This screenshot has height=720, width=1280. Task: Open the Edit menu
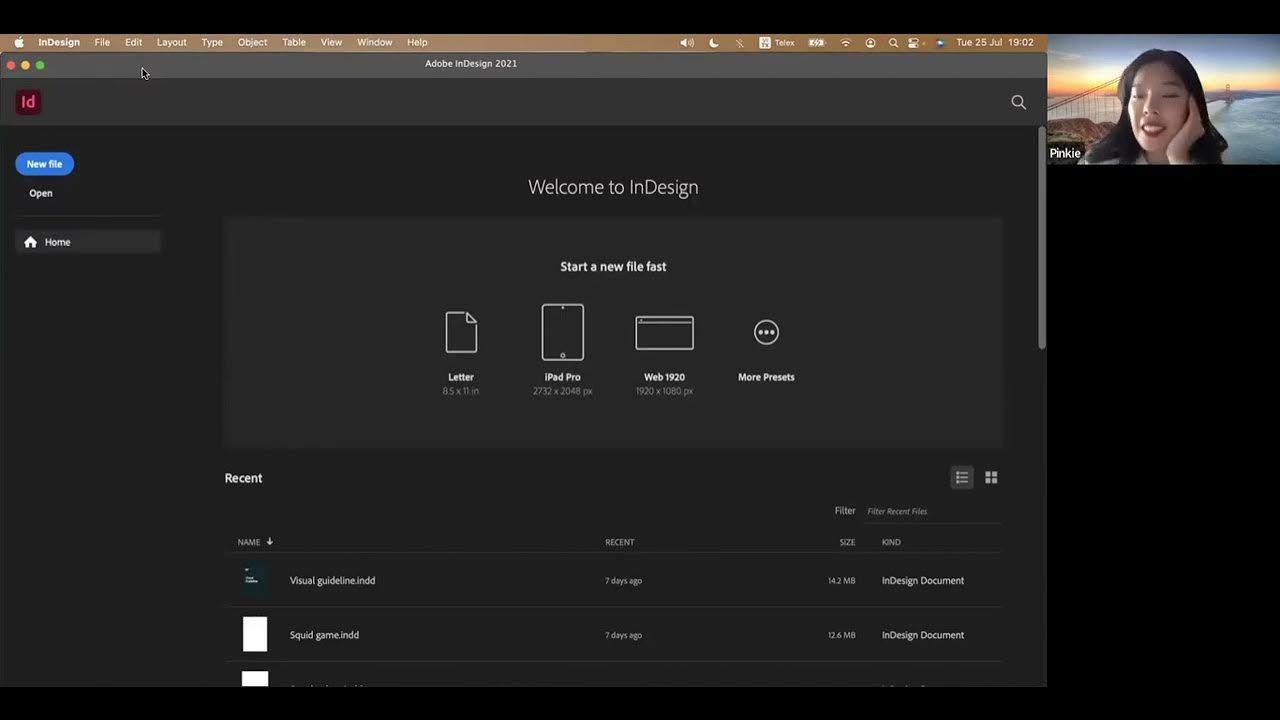point(134,42)
